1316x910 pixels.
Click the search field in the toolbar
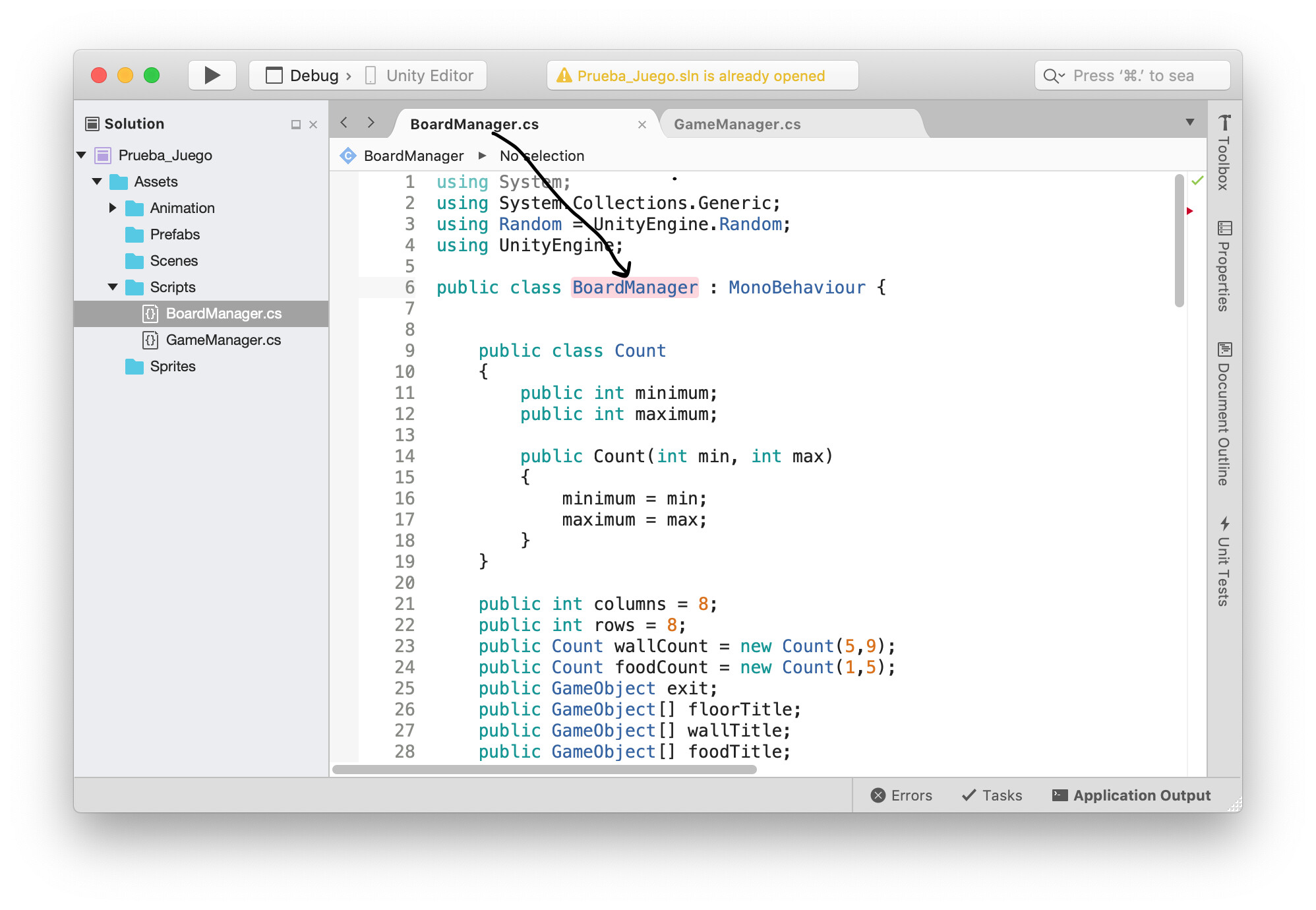click(x=1131, y=76)
